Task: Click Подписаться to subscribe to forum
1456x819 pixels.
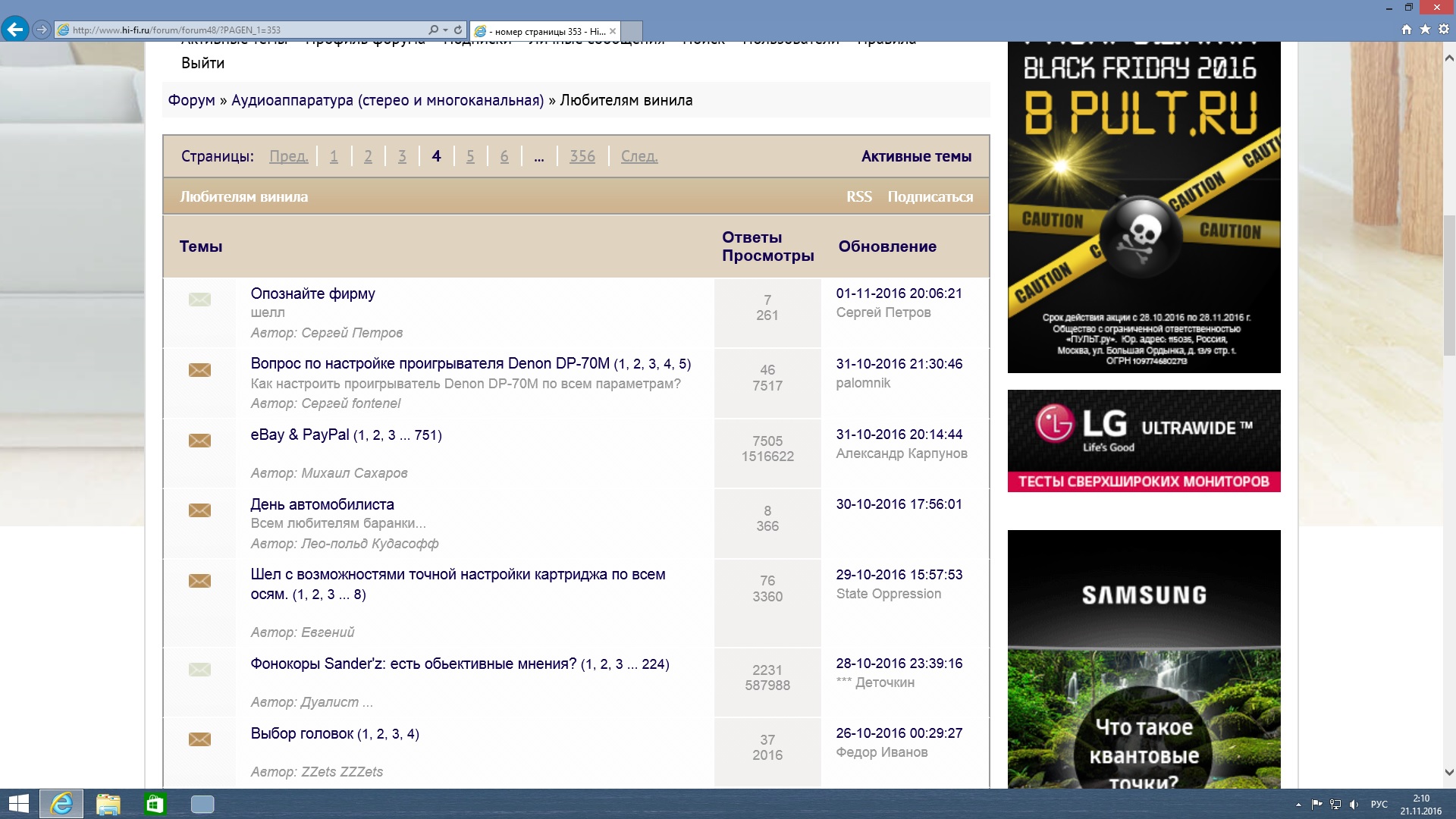Action: click(930, 196)
